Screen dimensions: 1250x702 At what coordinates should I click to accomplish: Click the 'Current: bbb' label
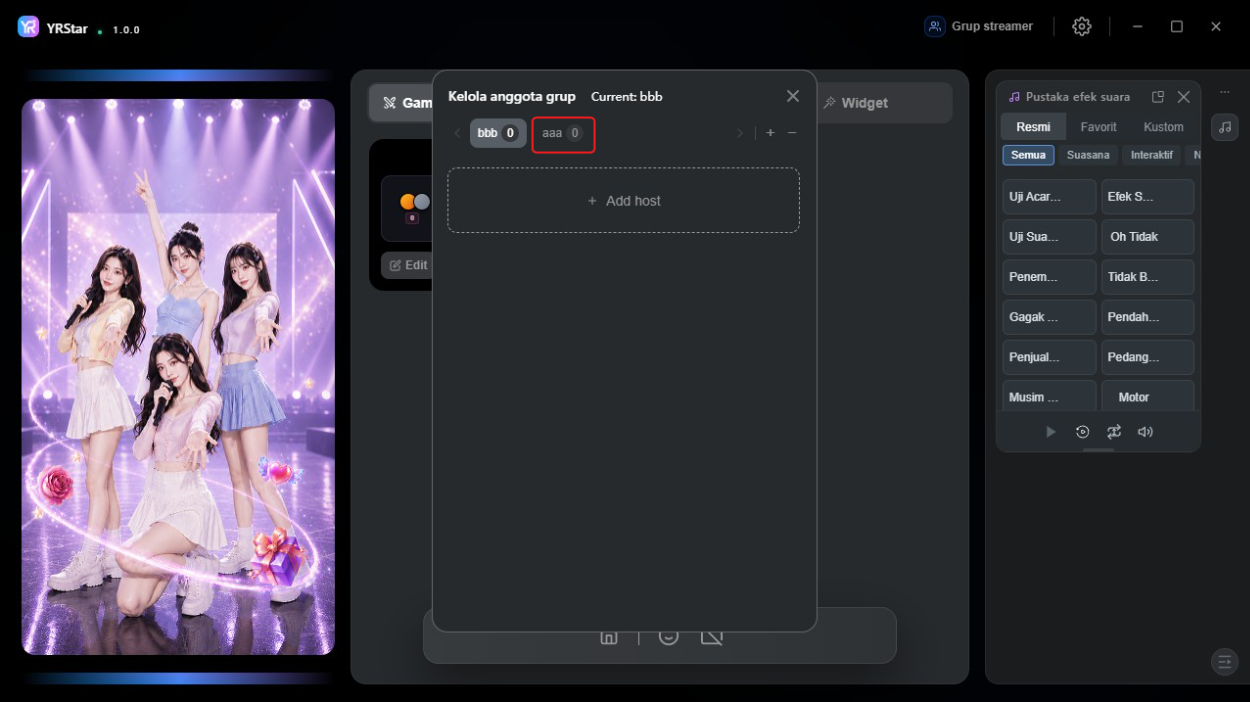(627, 97)
